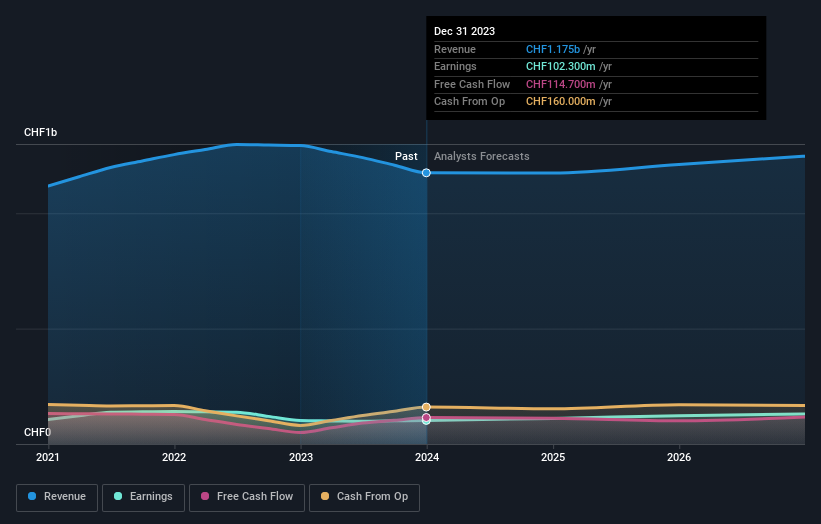
Task: Click the Past section label
Action: [406, 156]
